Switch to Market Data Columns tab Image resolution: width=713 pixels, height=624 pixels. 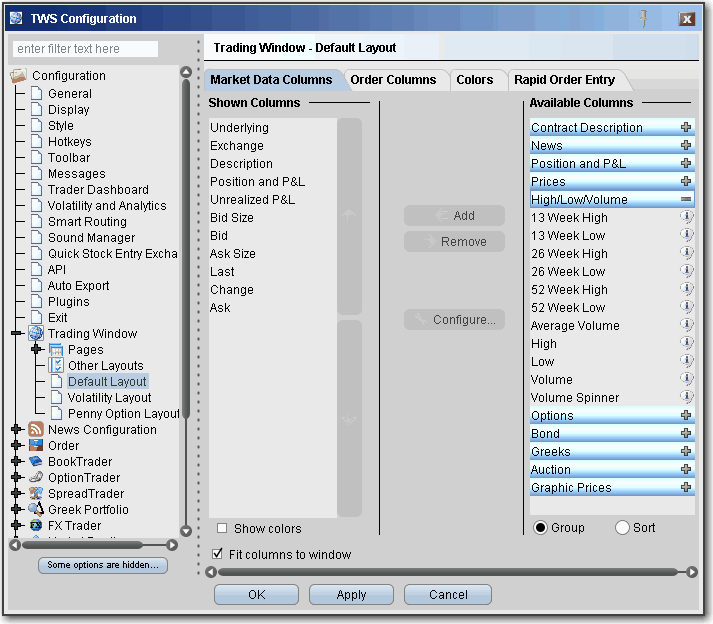[x=271, y=80]
